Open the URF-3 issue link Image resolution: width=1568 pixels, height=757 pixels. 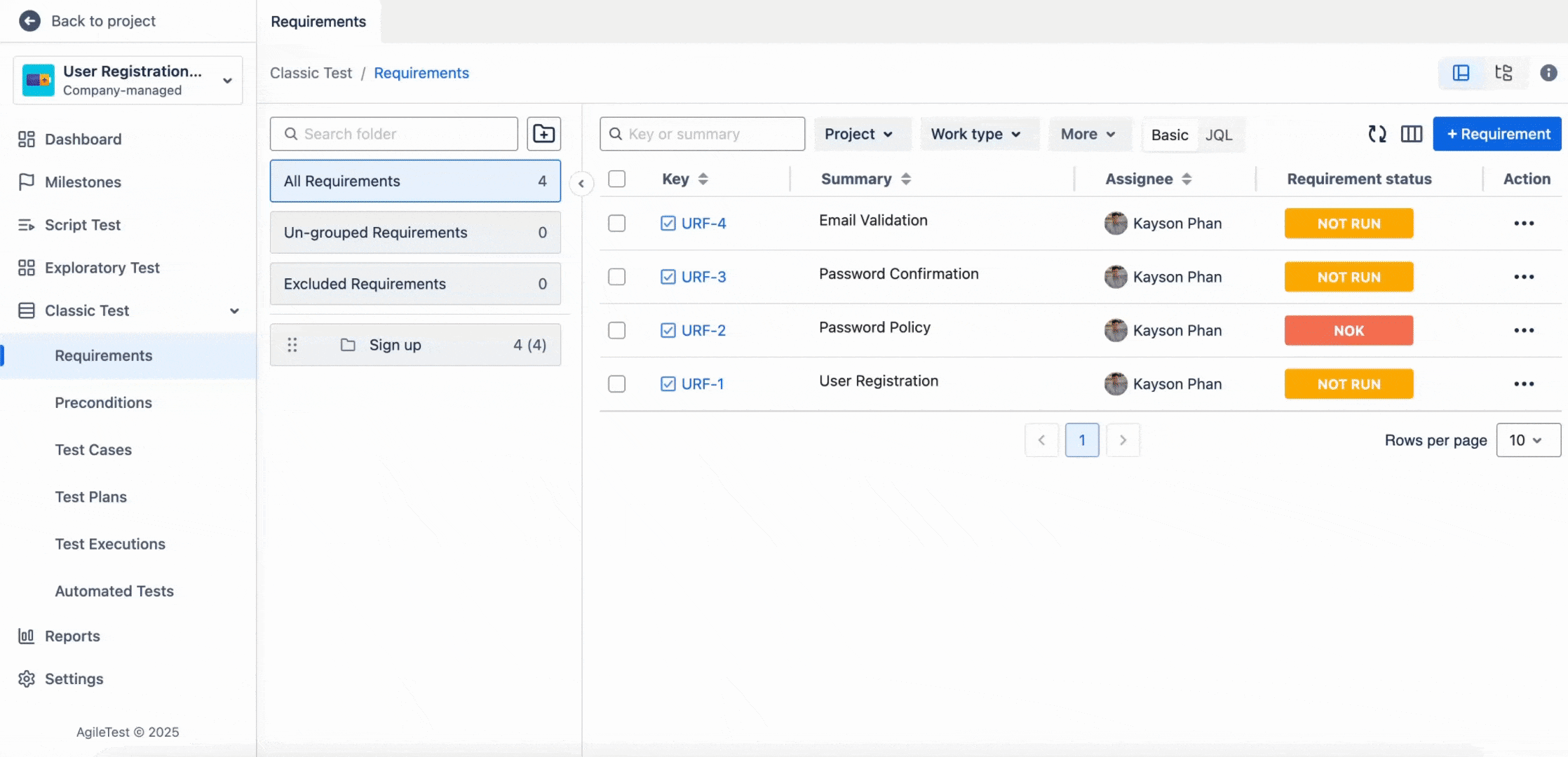703,277
